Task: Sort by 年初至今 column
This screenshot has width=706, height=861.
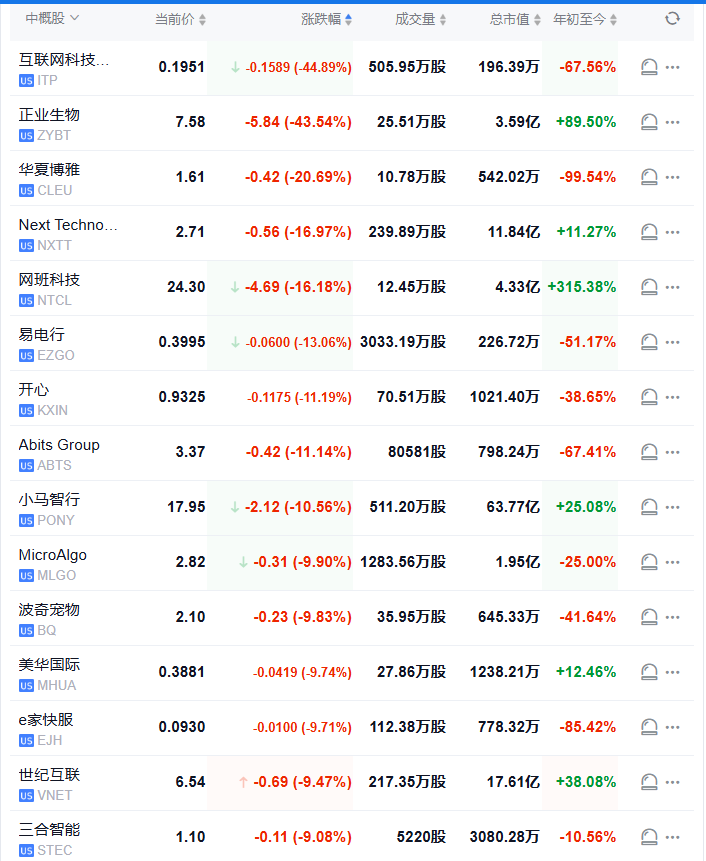Action: [585, 20]
